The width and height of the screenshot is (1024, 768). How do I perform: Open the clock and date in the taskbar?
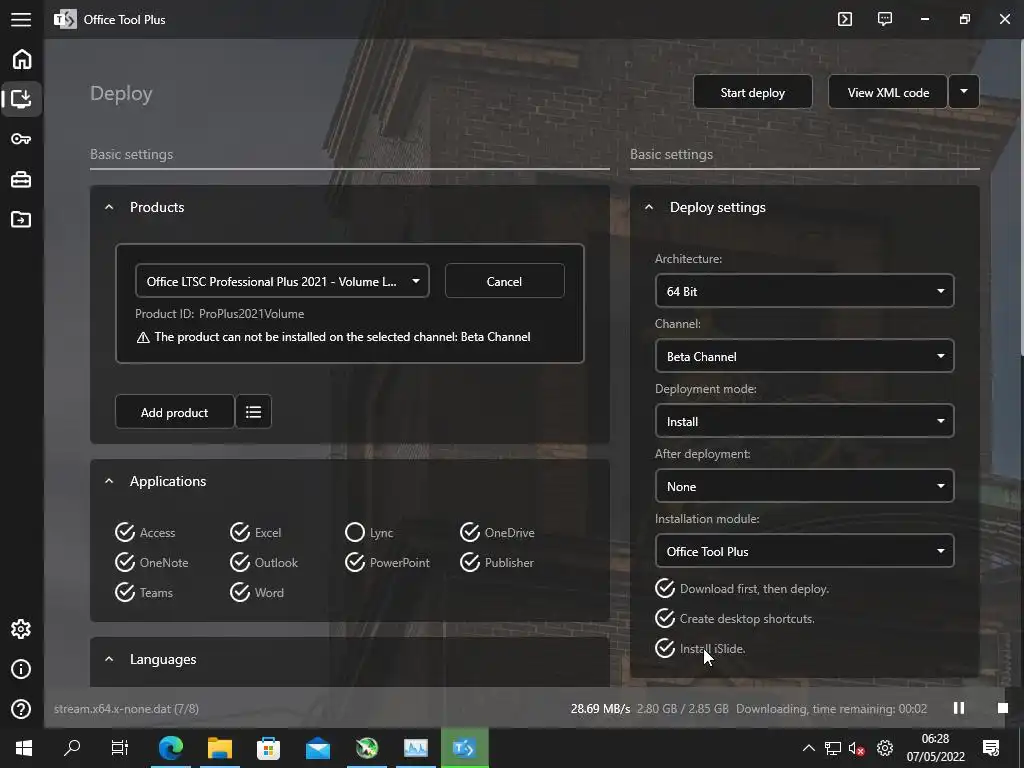(935, 748)
